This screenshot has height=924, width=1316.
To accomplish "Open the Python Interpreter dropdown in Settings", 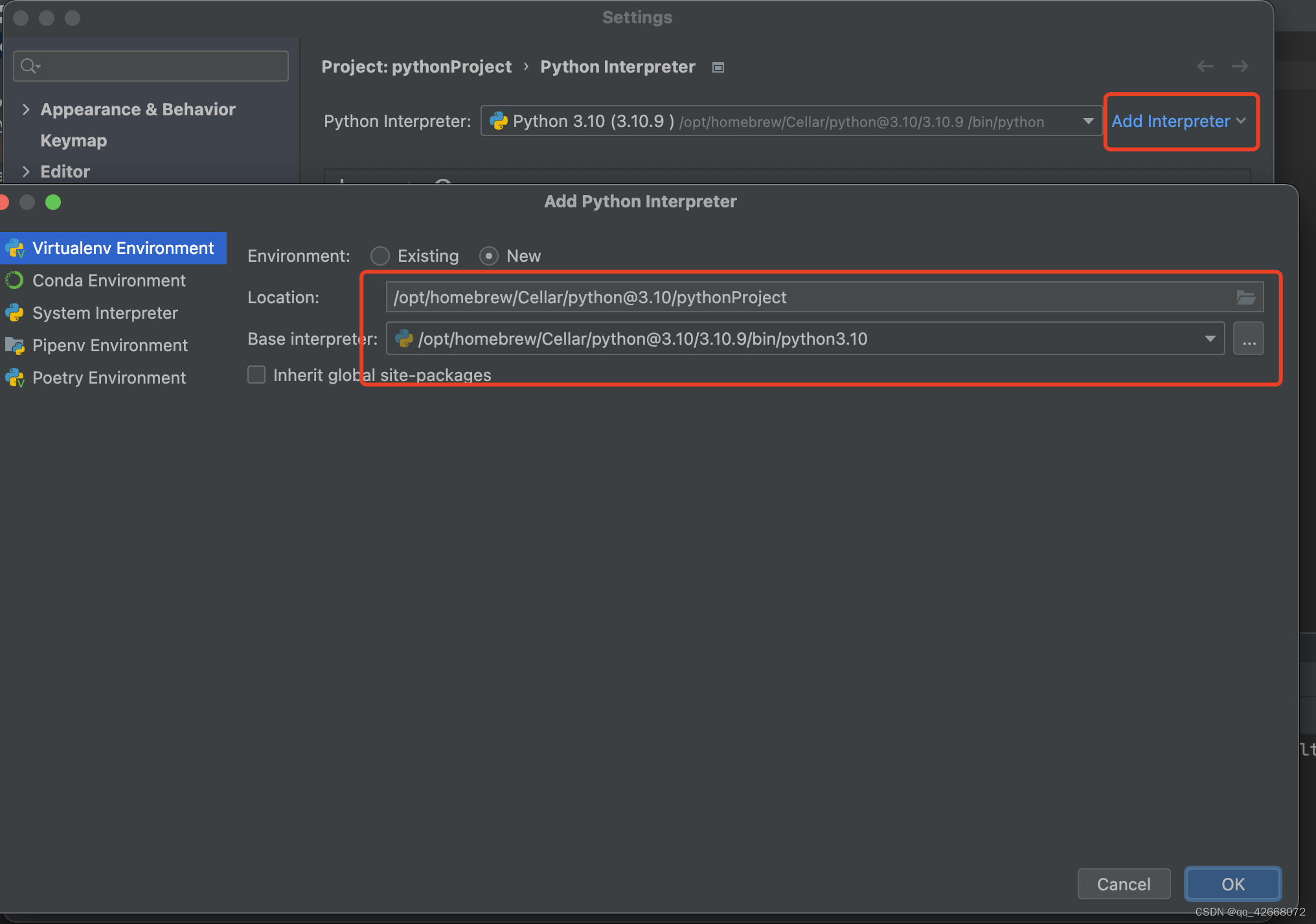I will (1088, 121).
